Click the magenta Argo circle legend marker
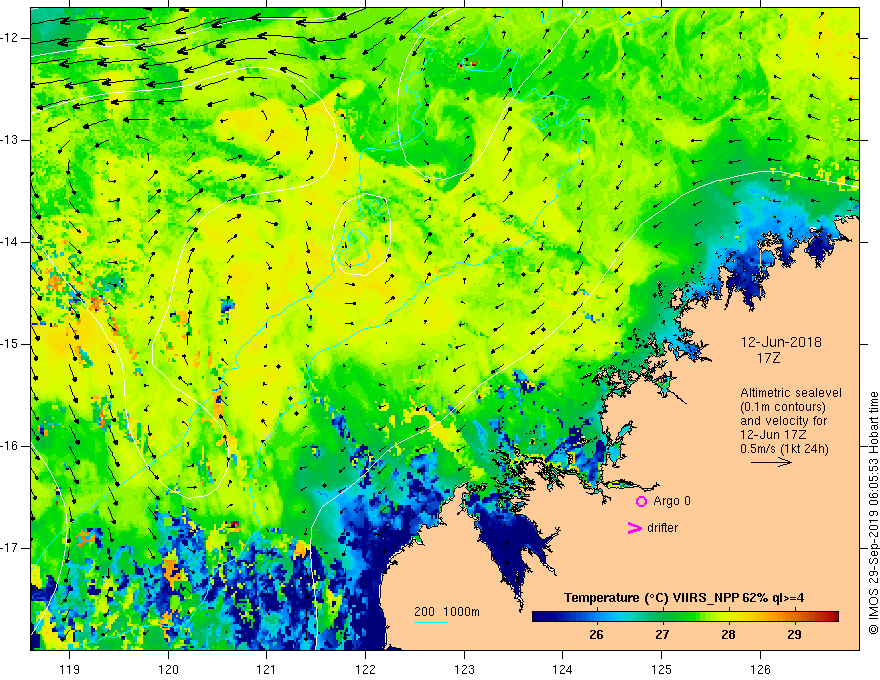This screenshot has width=880, height=680. 641,502
